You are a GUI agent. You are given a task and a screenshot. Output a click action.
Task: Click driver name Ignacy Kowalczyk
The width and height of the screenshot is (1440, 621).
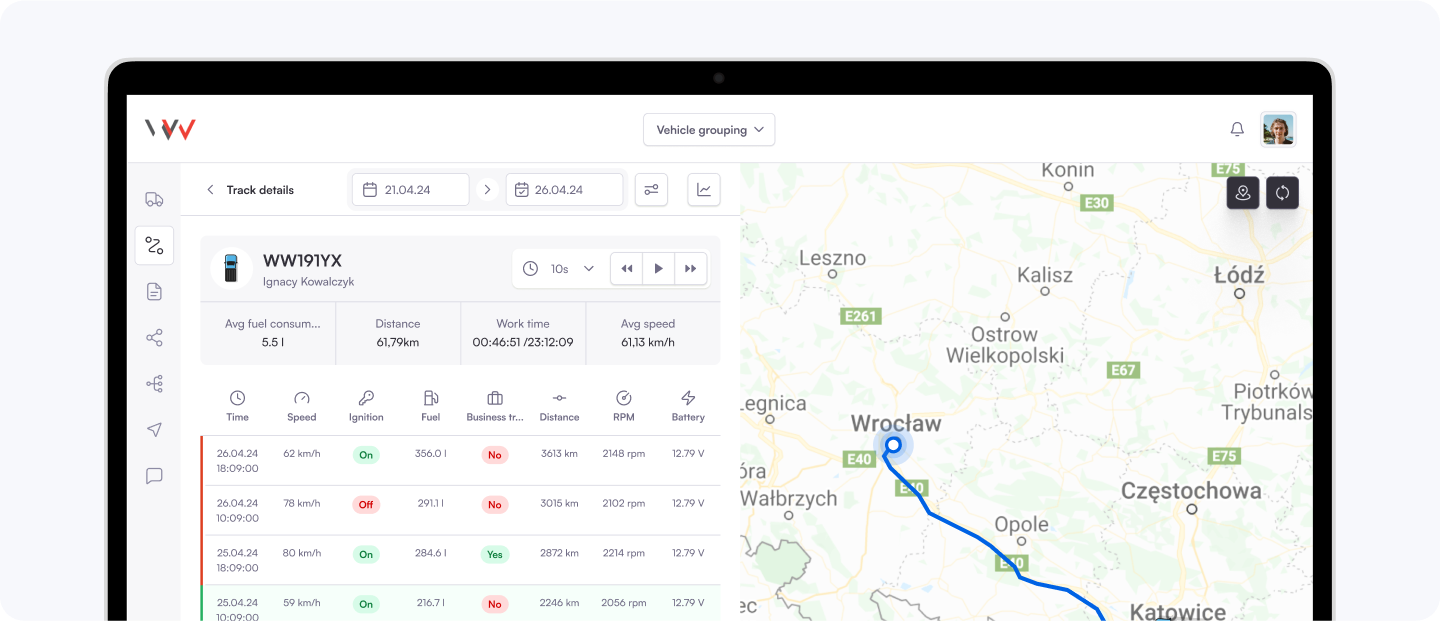pos(308,282)
